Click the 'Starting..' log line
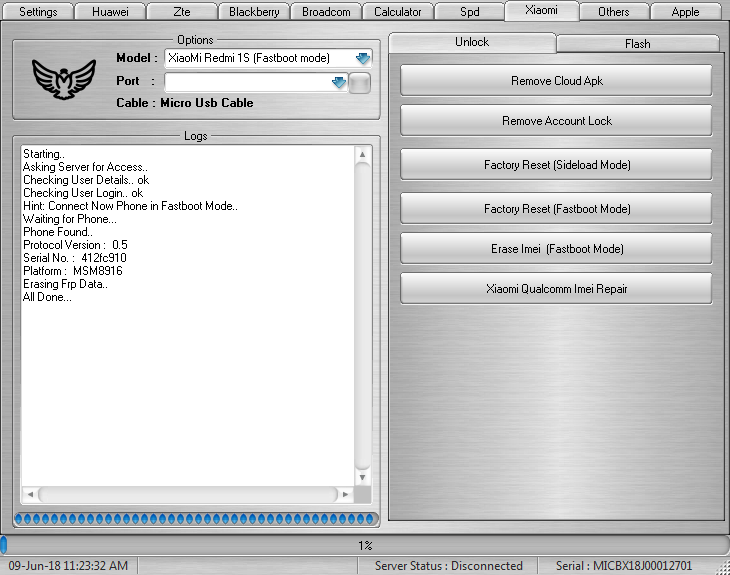 (44, 154)
